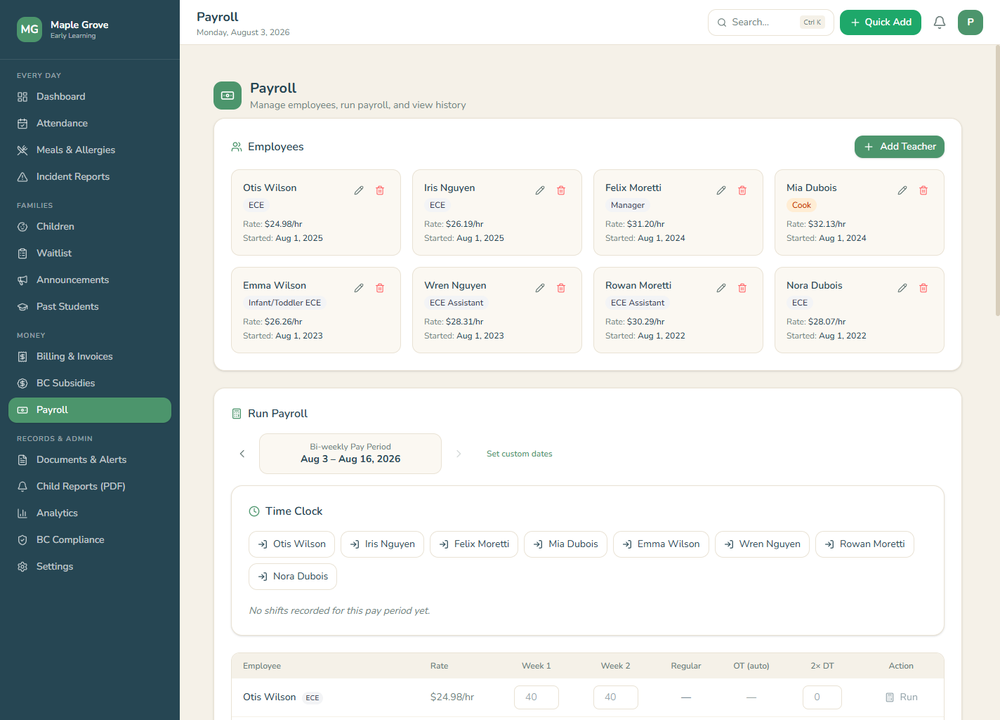Edit Iris Nguyen with the pencil icon
1000x720 pixels.
click(540, 191)
